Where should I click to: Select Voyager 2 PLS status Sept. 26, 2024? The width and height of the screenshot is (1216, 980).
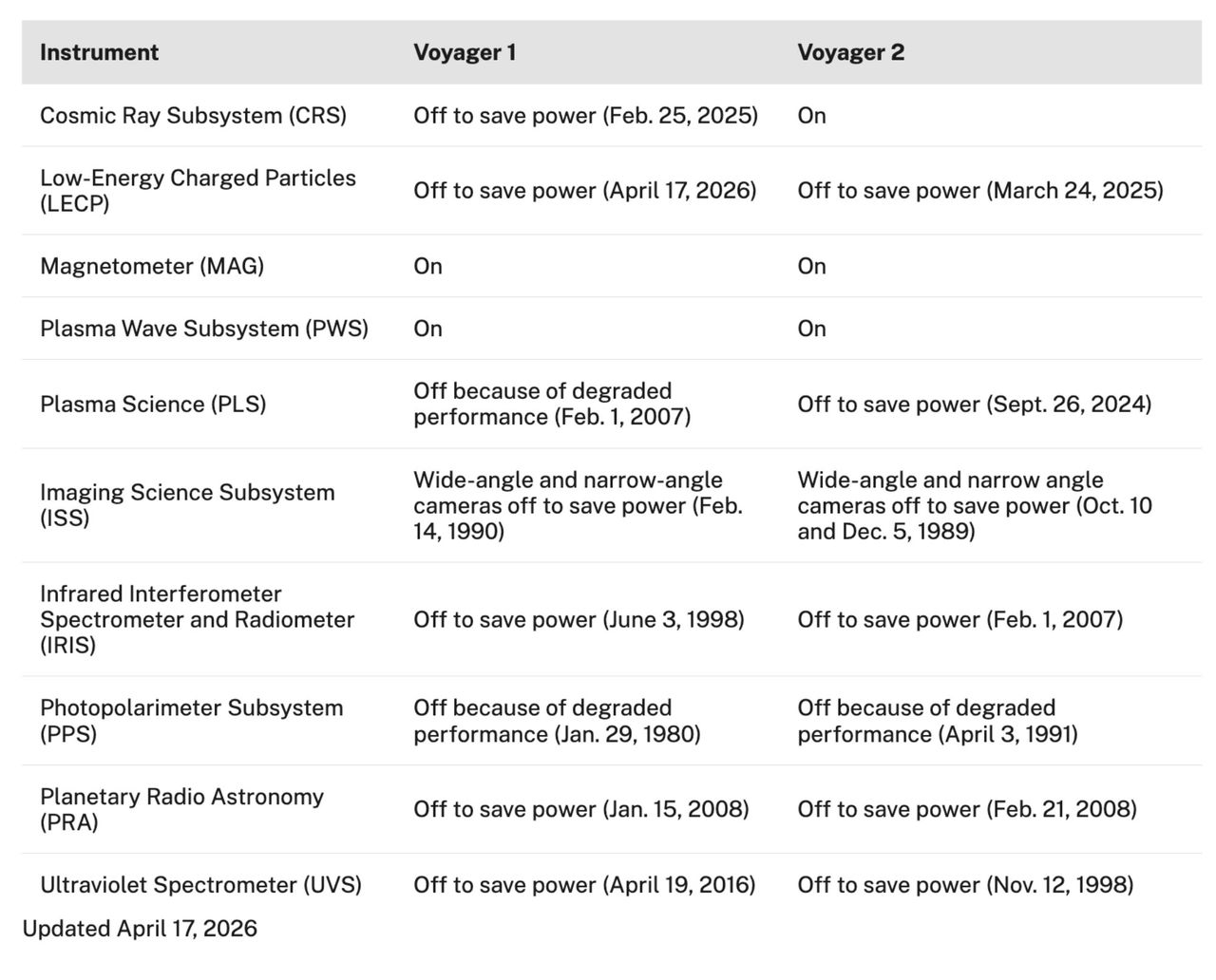[x=974, y=405]
